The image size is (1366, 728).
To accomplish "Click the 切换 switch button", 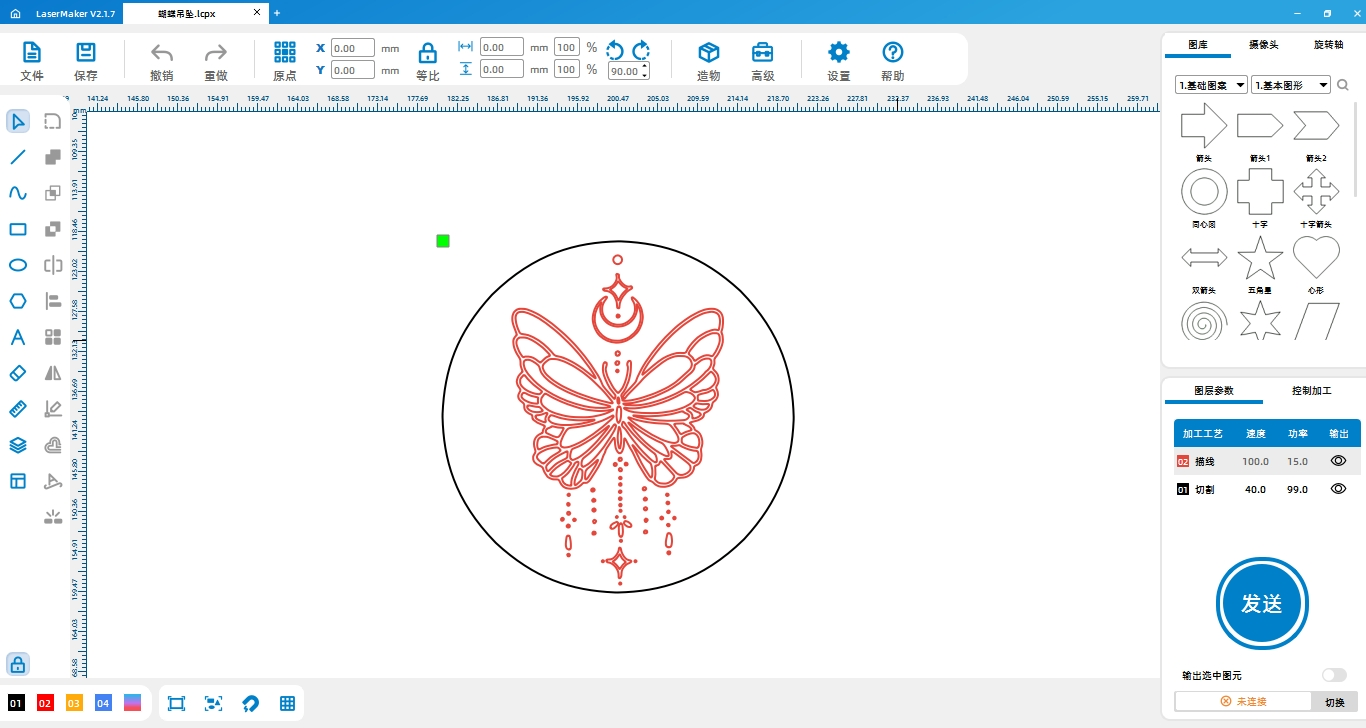I will point(1335,702).
